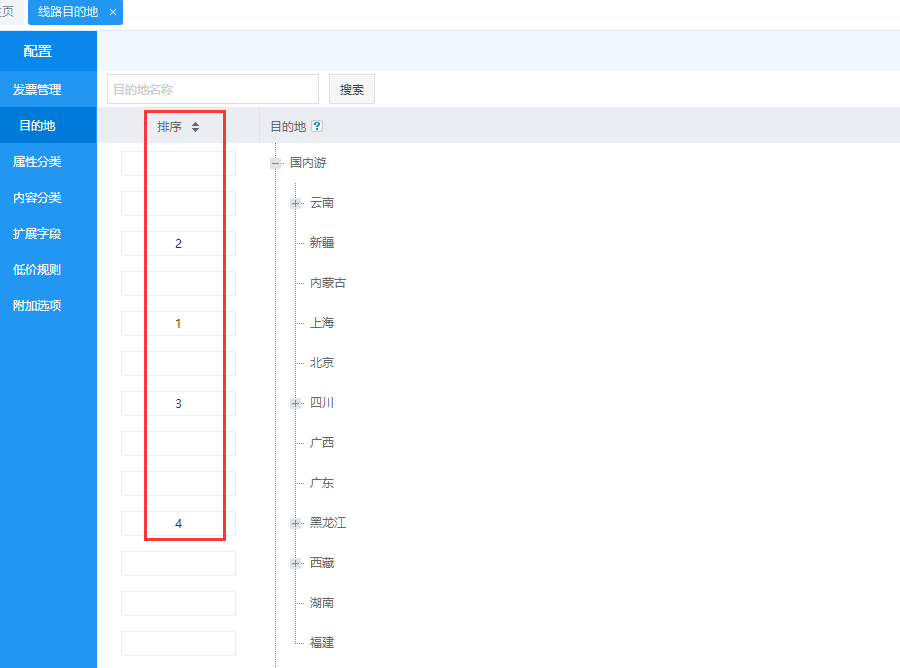
Task: Expand the 云南 tree node
Action: click(x=295, y=203)
